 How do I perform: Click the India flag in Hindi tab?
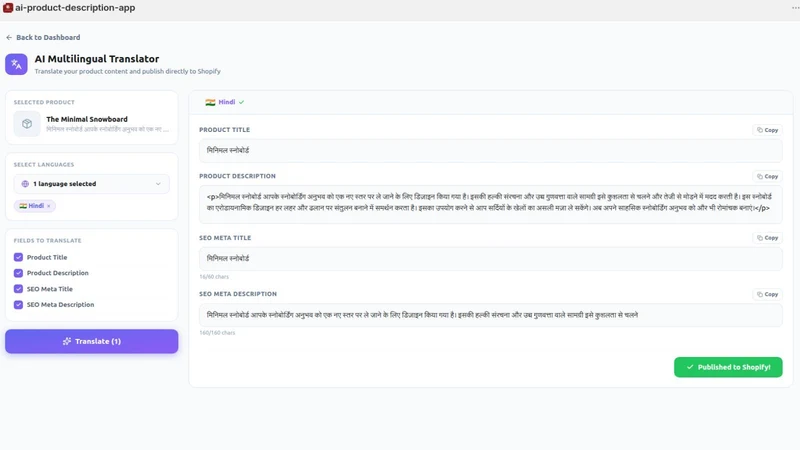[210, 102]
